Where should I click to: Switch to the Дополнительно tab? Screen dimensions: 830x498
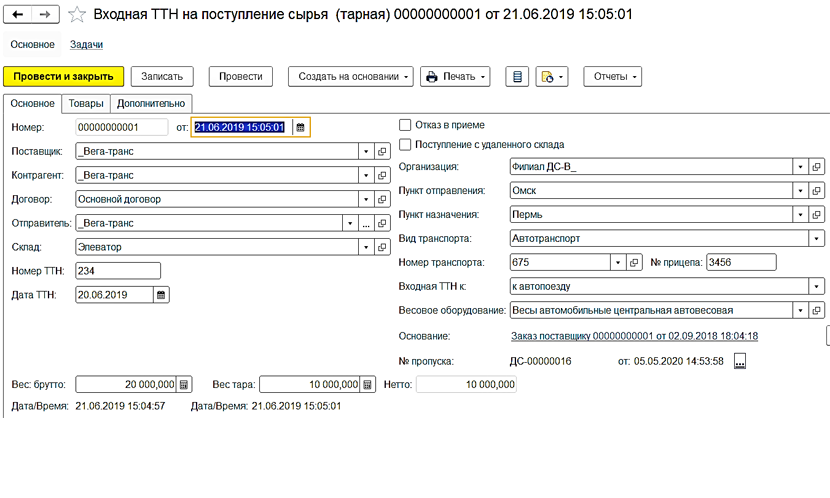[x=151, y=103]
